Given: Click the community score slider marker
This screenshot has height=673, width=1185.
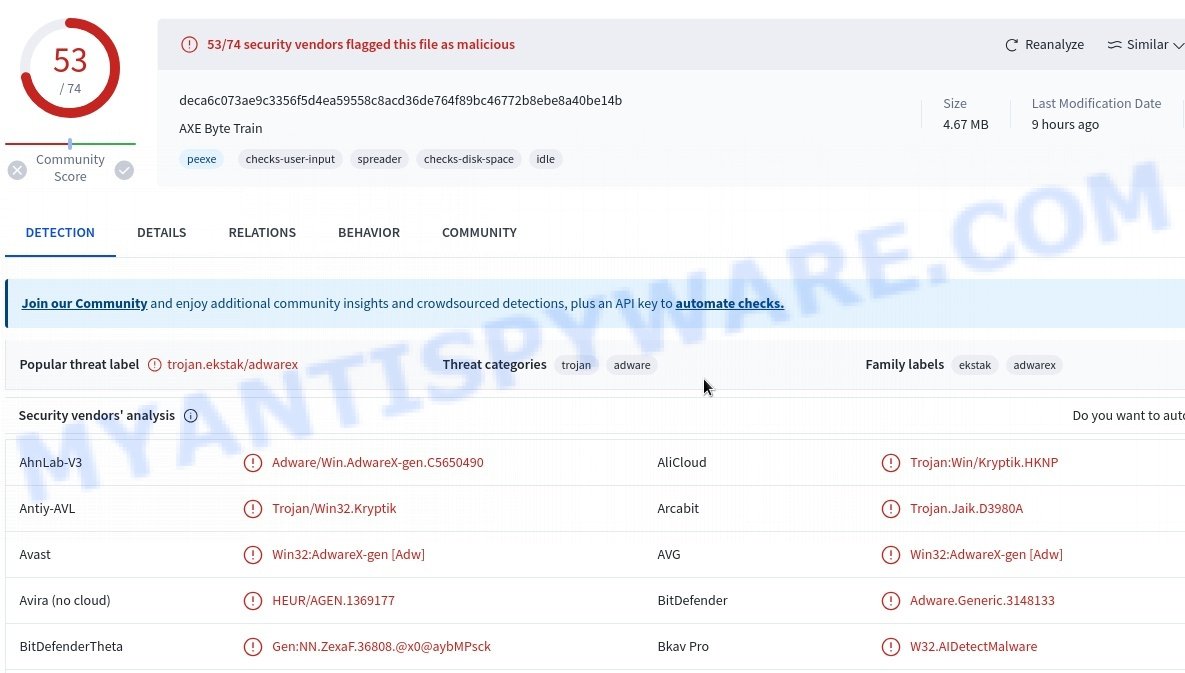Looking at the screenshot, I should click(70, 144).
